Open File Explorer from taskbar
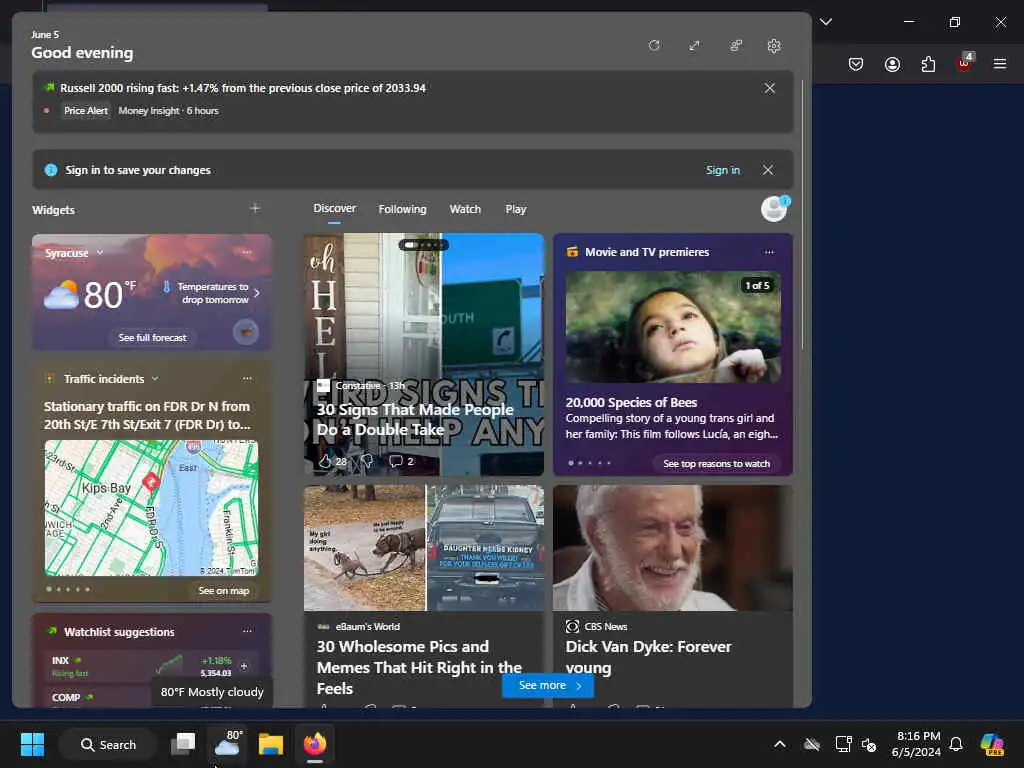Image resolution: width=1024 pixels, height=768 pixels. pyautogui.click(x=270, y=744)
